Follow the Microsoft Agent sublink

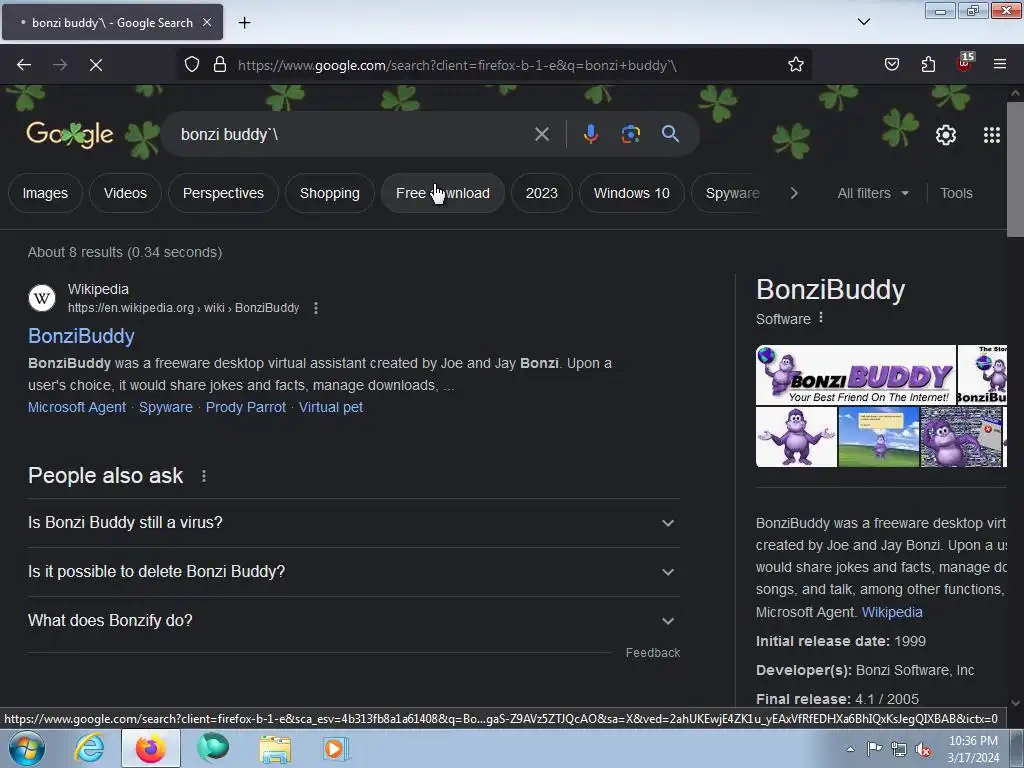point(77,407)
